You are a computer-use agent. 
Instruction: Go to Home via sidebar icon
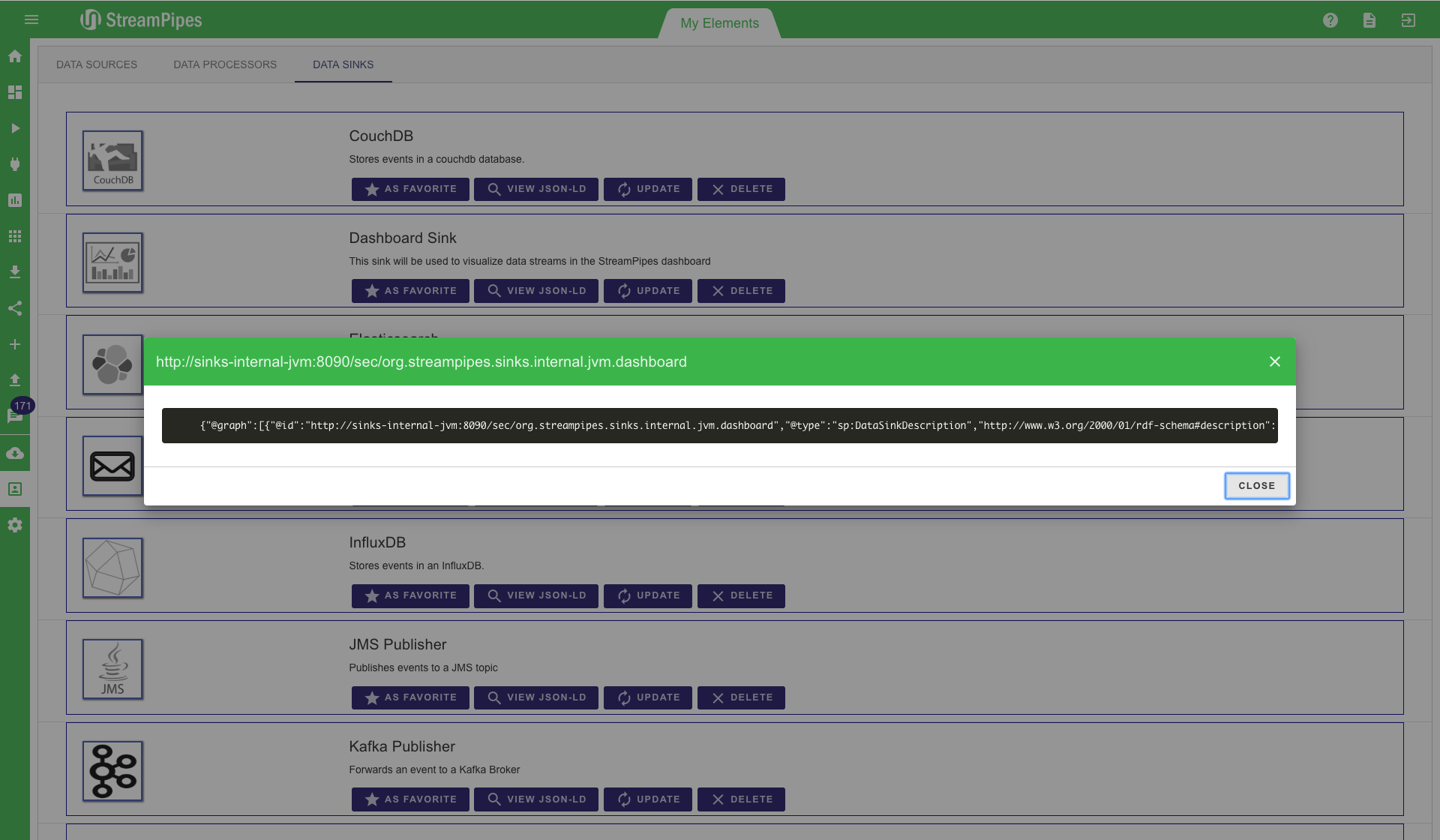(x=15, y=56)
